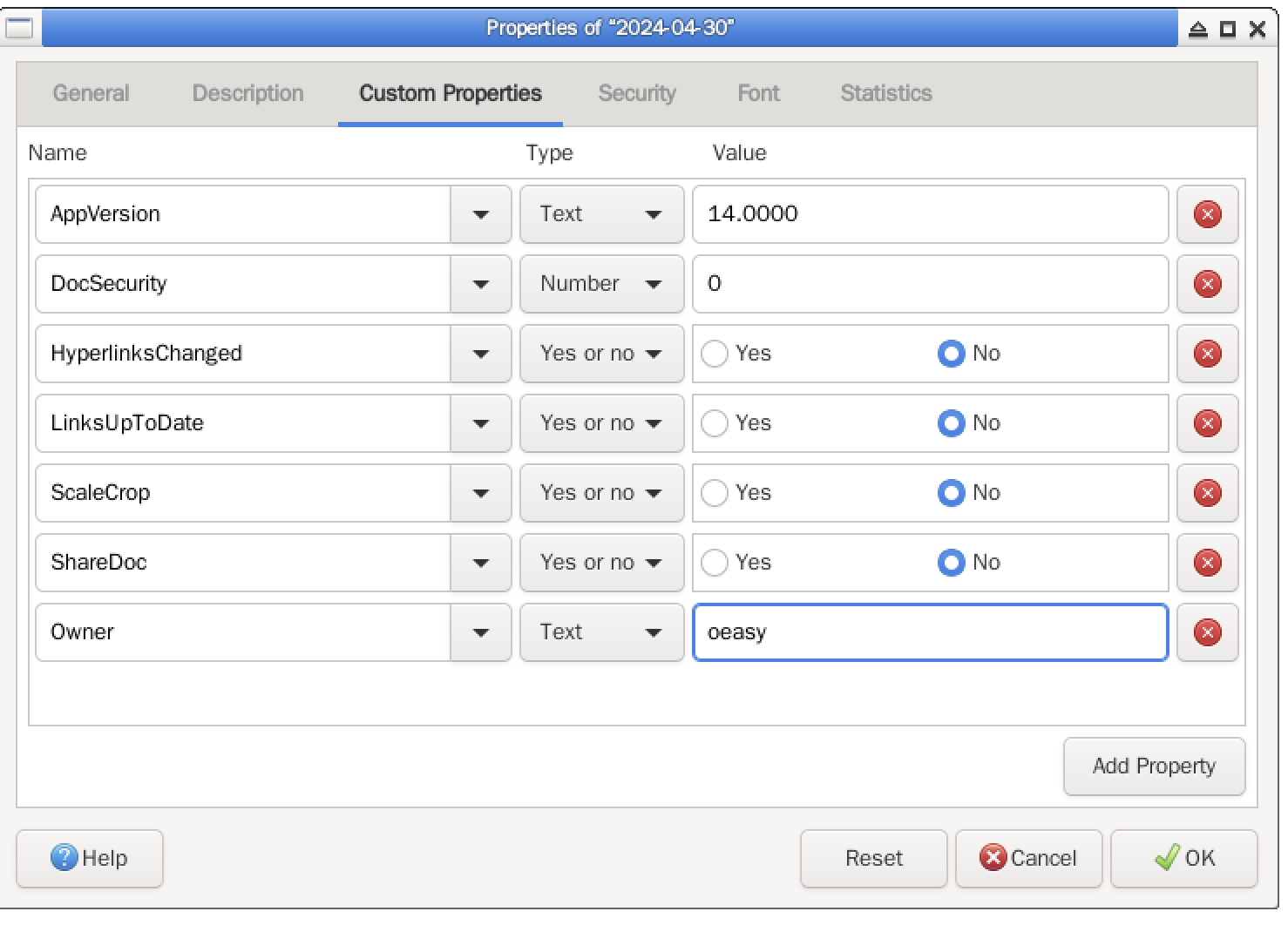Open the Font tab
Screen dimensions: 1288x925
[758, 93]
